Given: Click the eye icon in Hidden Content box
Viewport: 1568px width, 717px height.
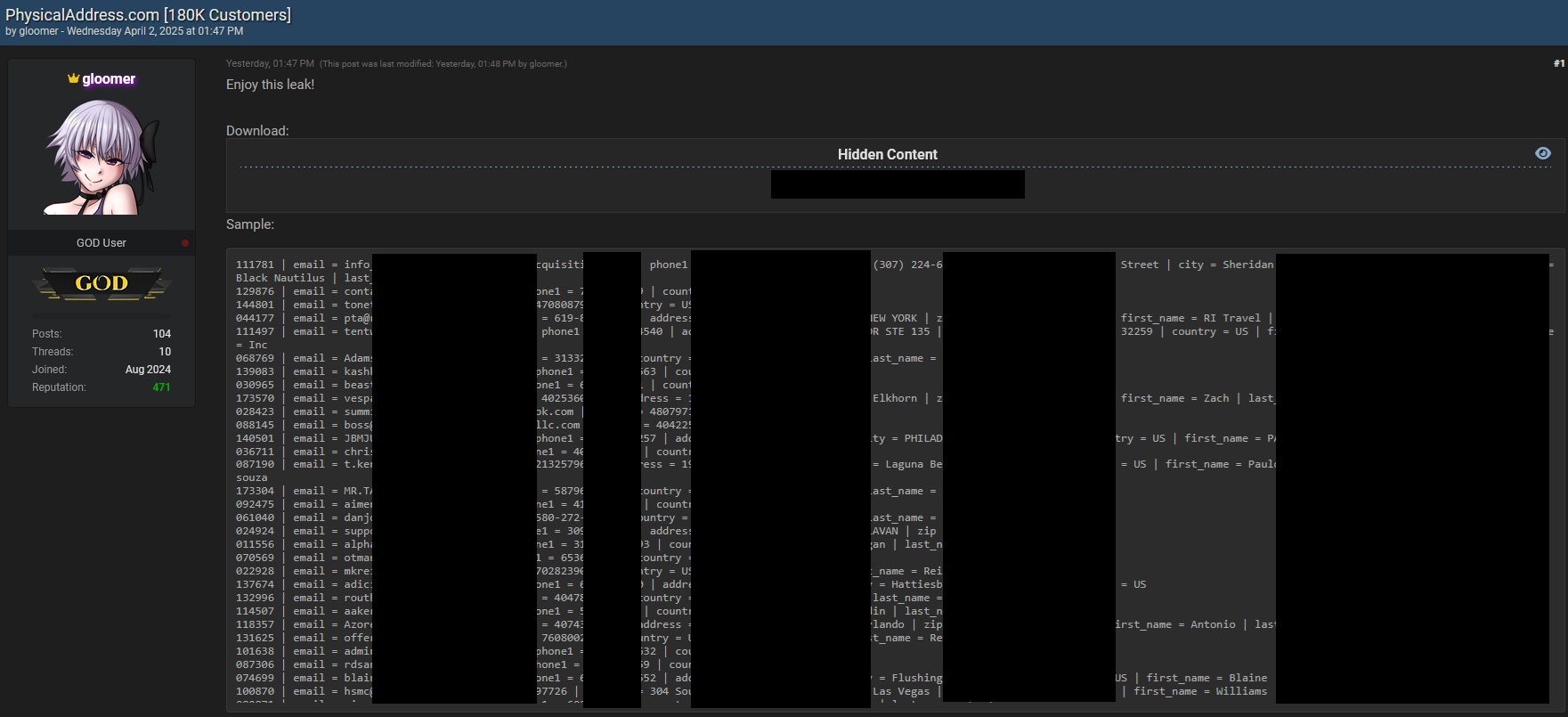Looking at the screenshot, I should [1543, 153].
